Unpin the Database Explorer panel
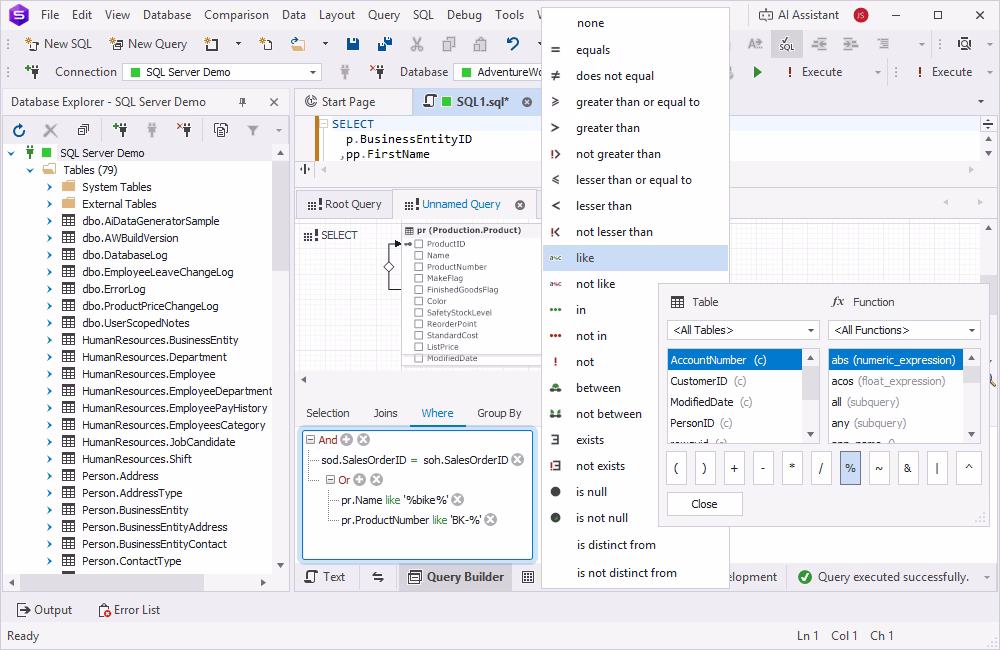Image resolution: width=1000 pixels, height=650 pixels. [x=241, y=101]
